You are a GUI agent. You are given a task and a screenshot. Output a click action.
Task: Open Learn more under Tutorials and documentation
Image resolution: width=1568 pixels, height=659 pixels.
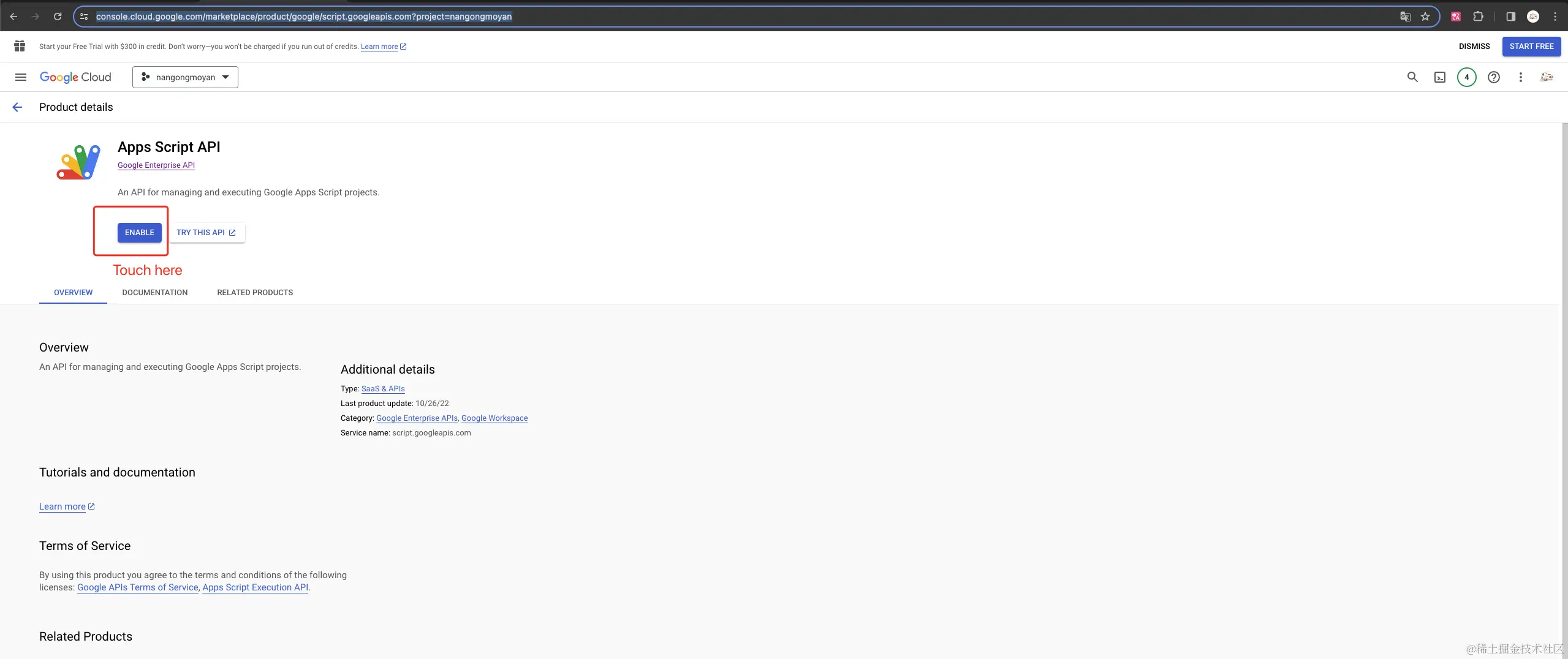[x=67, y=506]
